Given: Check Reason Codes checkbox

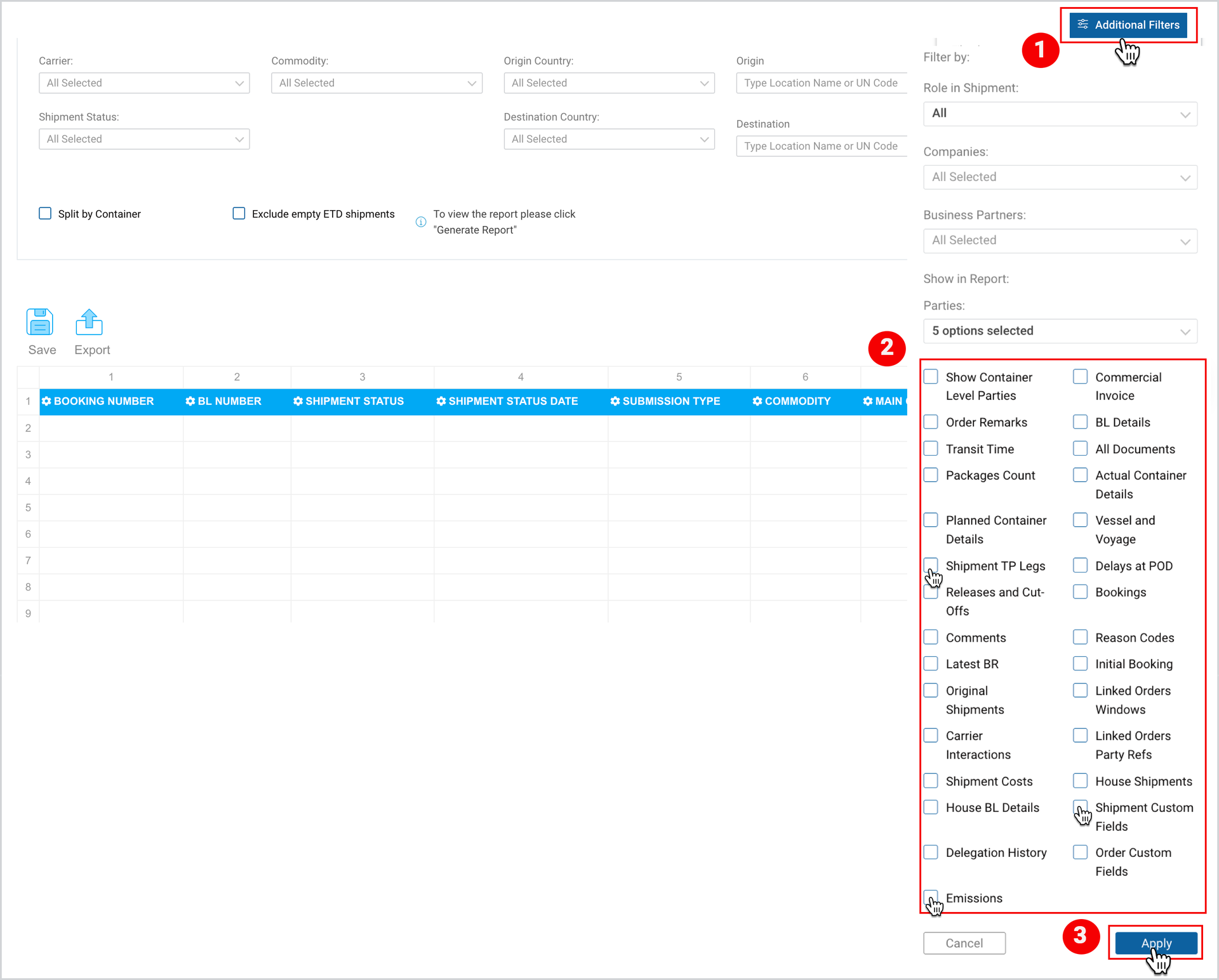Looking at the screenshot, I should pos(1081,637).
